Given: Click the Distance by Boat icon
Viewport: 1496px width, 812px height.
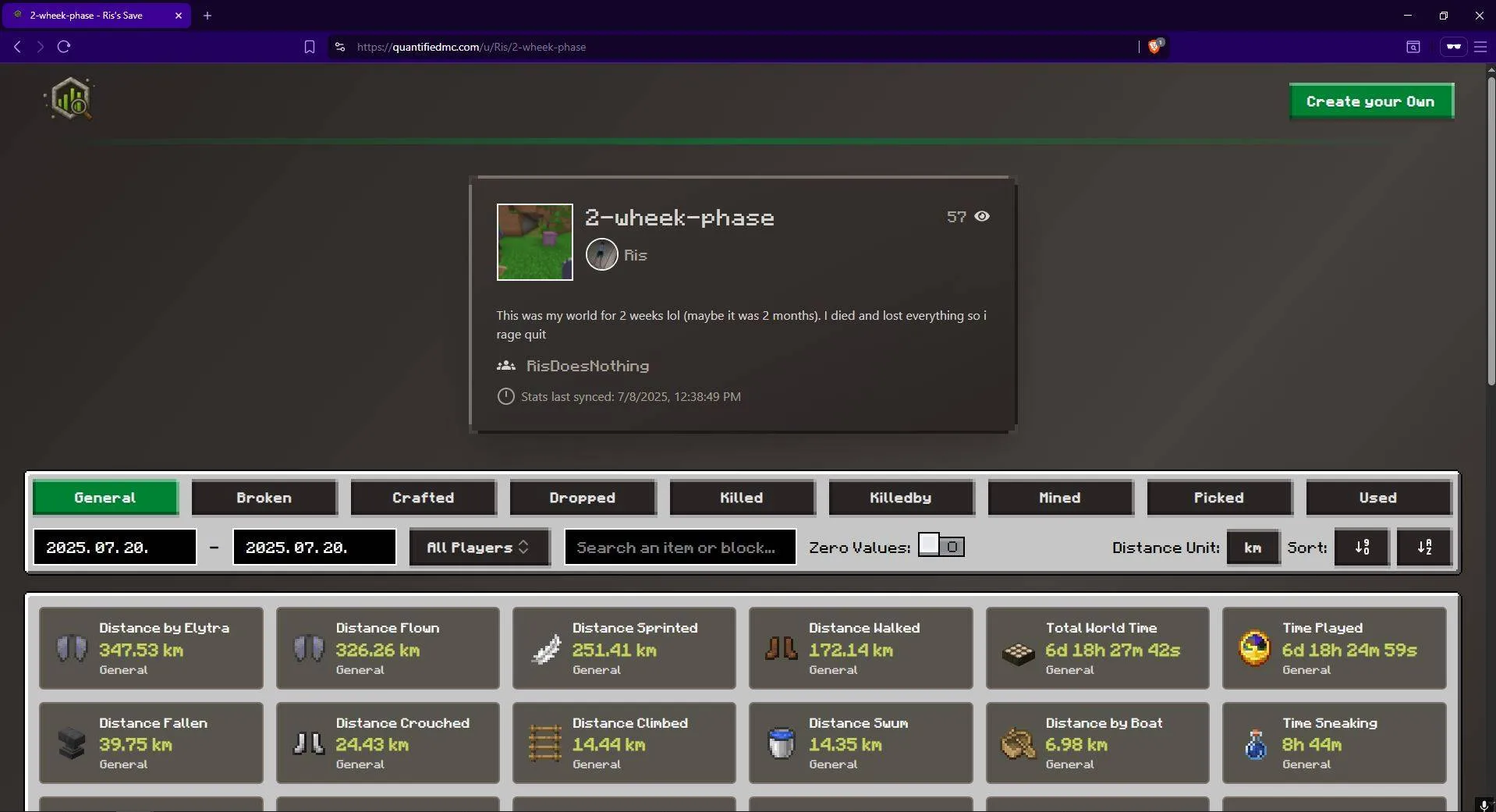Looking at the screenshot, I should pos(1018,743).
